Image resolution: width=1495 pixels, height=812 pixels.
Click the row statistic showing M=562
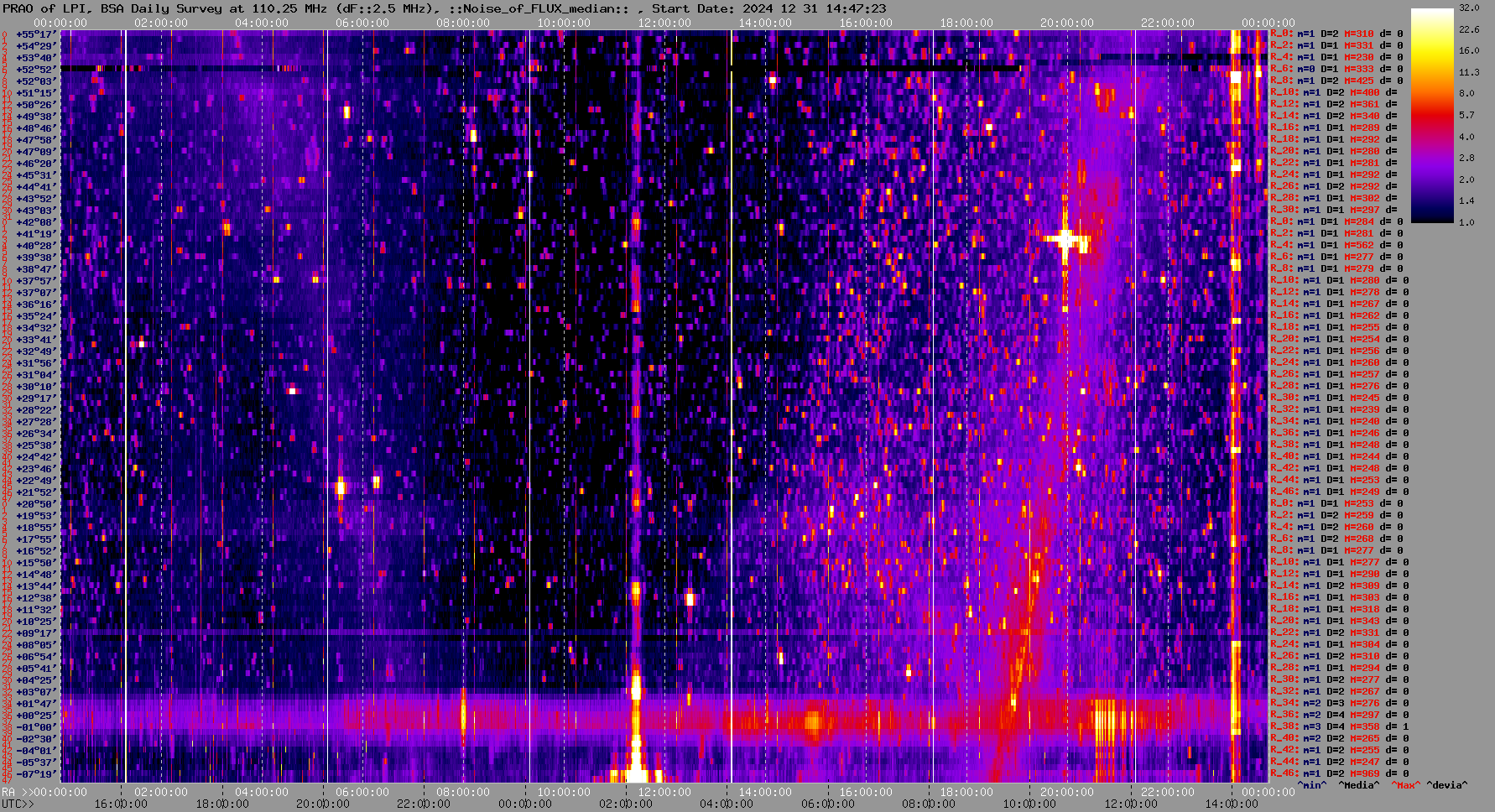tap(1336, 246)
